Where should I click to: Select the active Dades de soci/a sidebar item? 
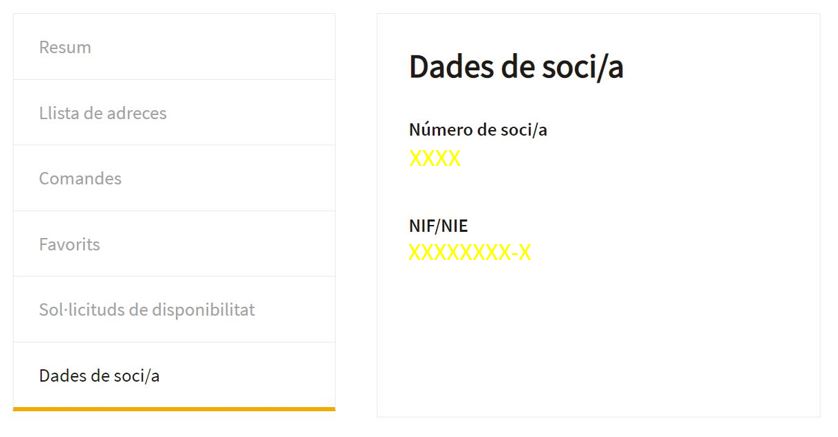[99, 376]
